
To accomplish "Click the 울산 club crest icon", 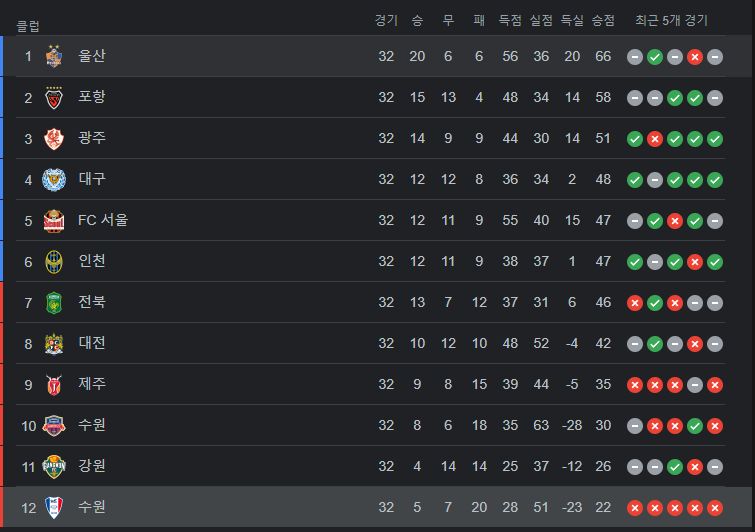I will (x=54, y=56).
